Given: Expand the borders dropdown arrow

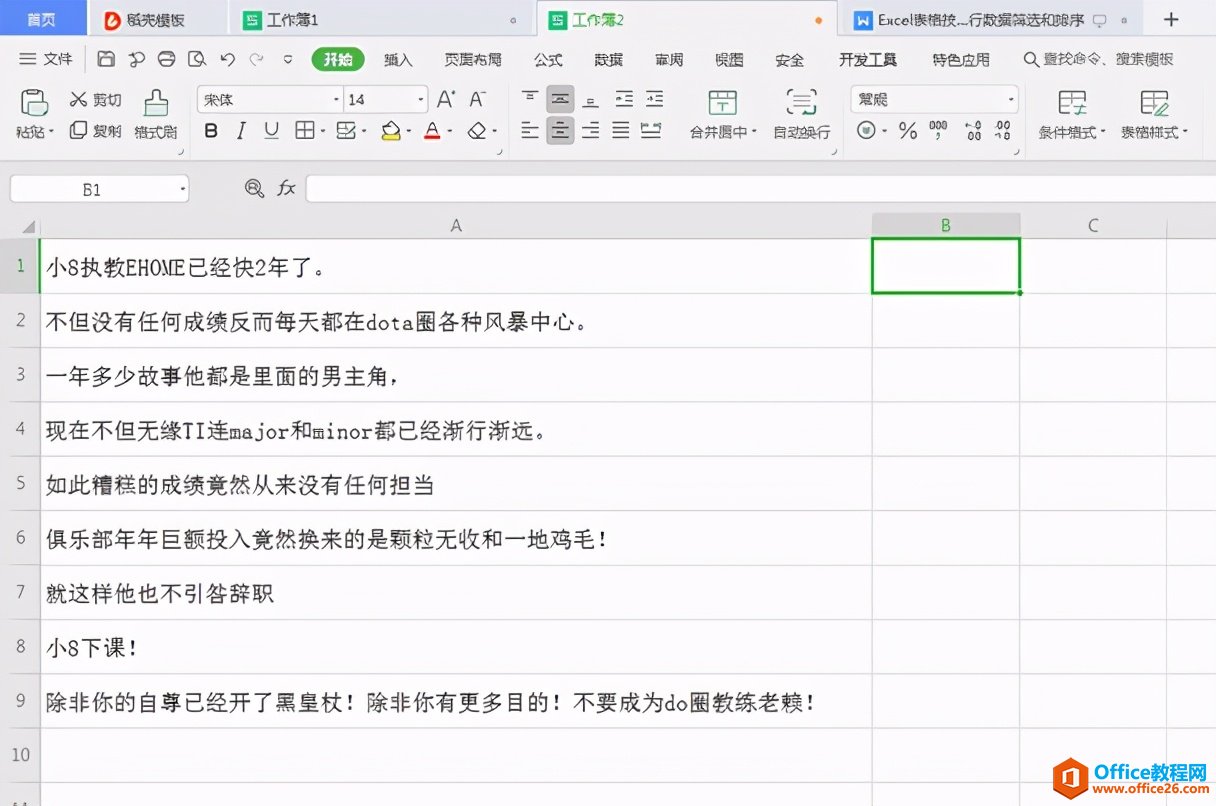Looking at the screenshot, I should 322,131.
